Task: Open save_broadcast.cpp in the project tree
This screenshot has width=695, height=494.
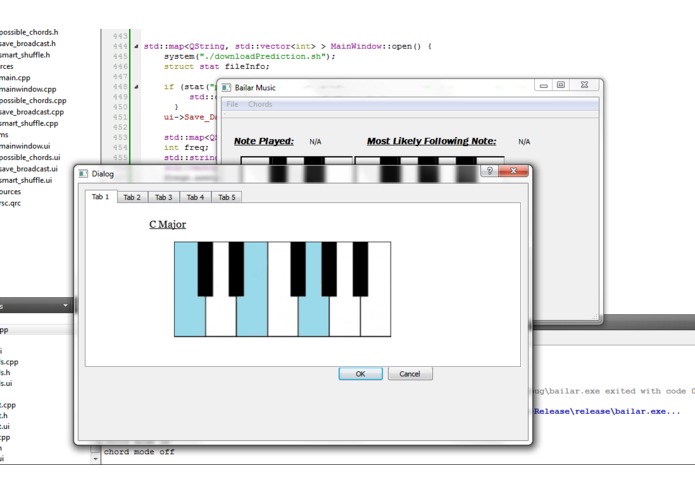Action: pyautogui.click(x=31, y=112)
